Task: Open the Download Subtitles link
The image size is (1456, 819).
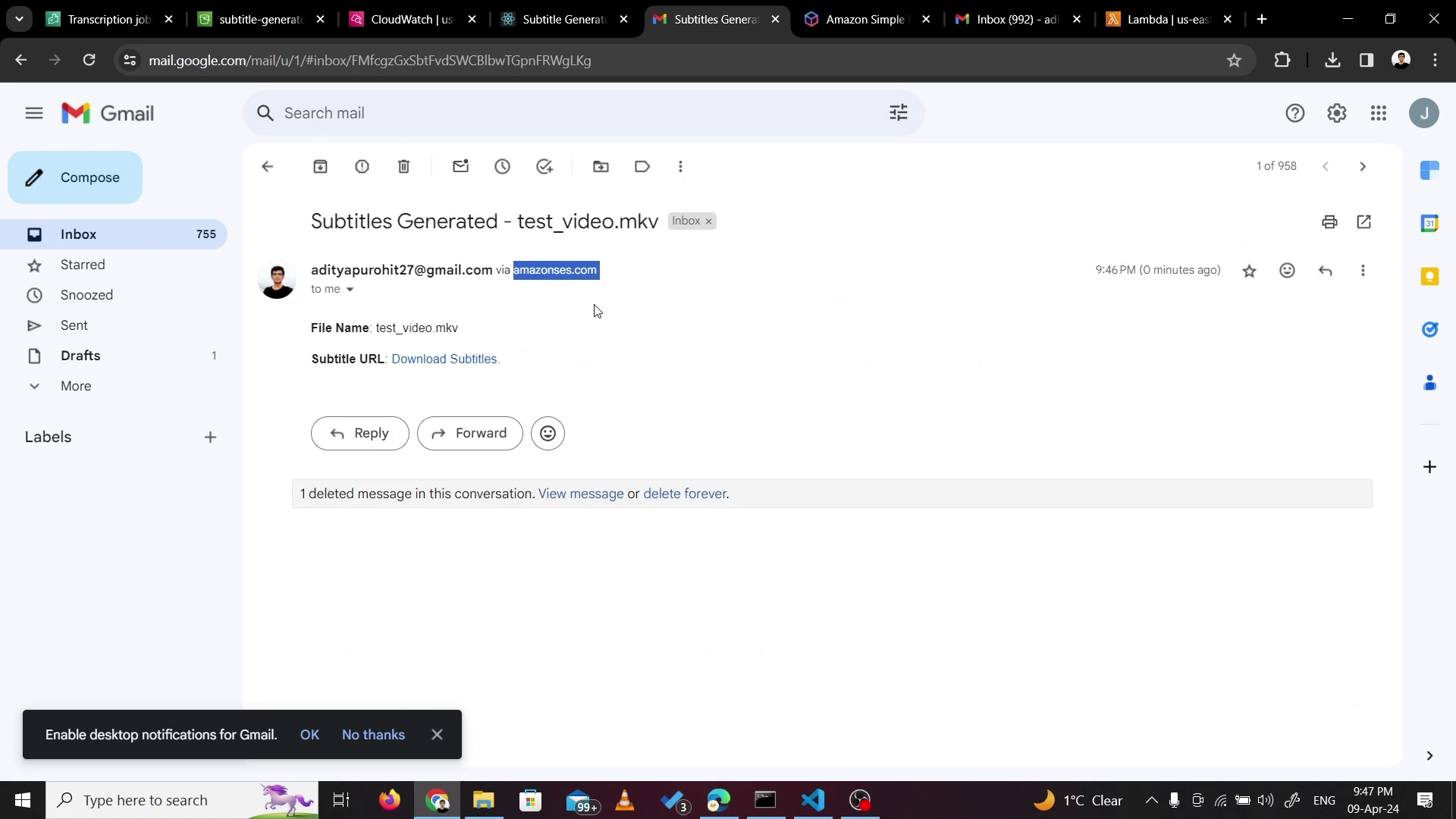Action: [x=444, y=359]
